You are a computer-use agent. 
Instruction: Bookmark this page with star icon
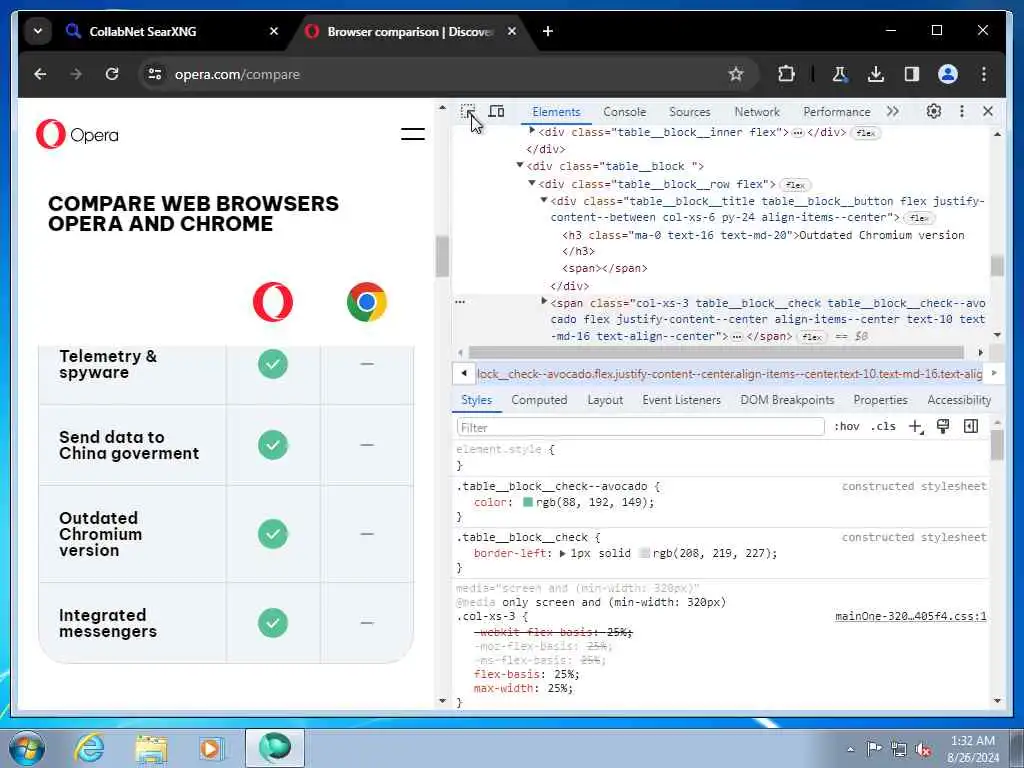(736, 74)
